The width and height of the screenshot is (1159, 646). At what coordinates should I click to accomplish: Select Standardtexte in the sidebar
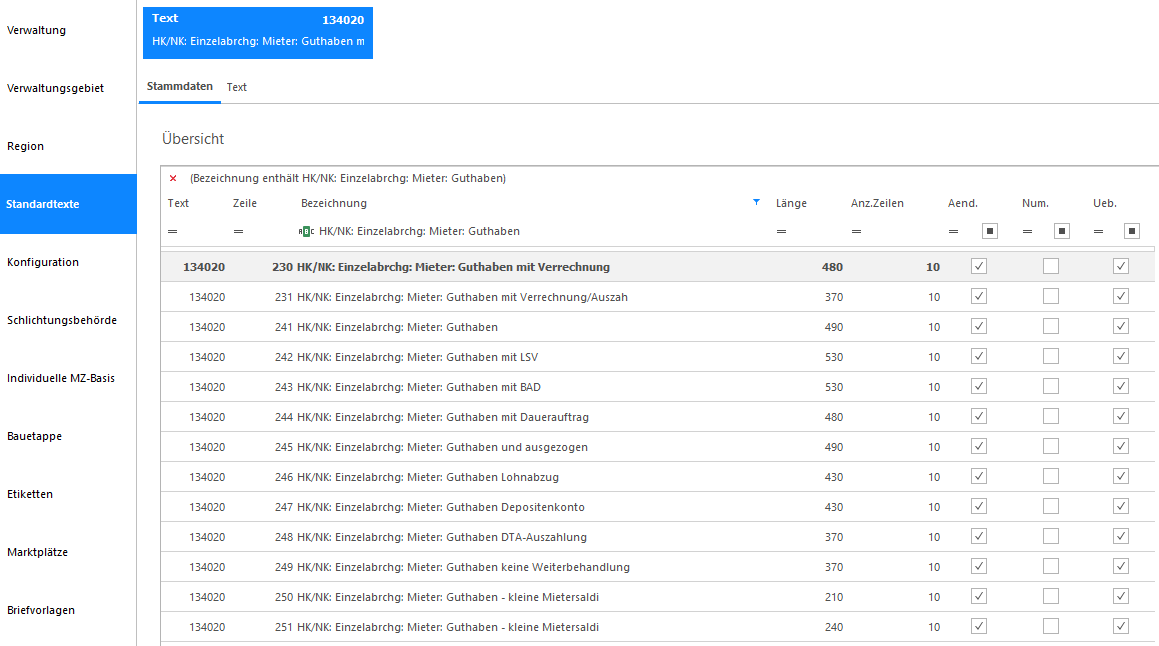click(68, 204)
